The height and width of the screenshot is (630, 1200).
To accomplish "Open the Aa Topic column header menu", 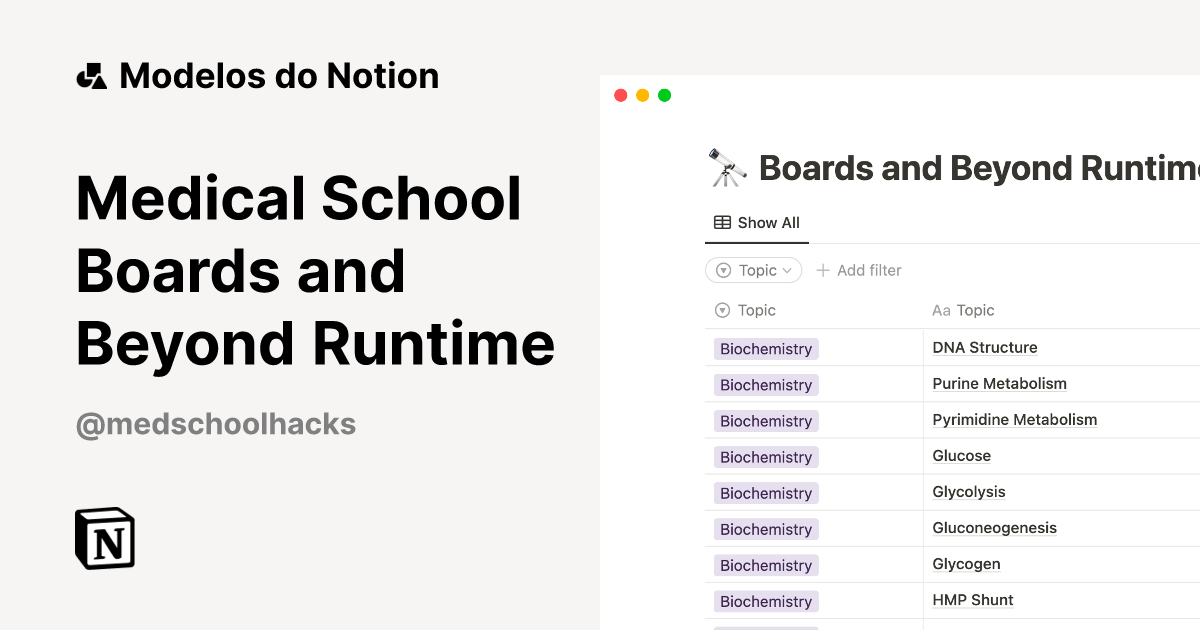I will [x=964, y=310].
